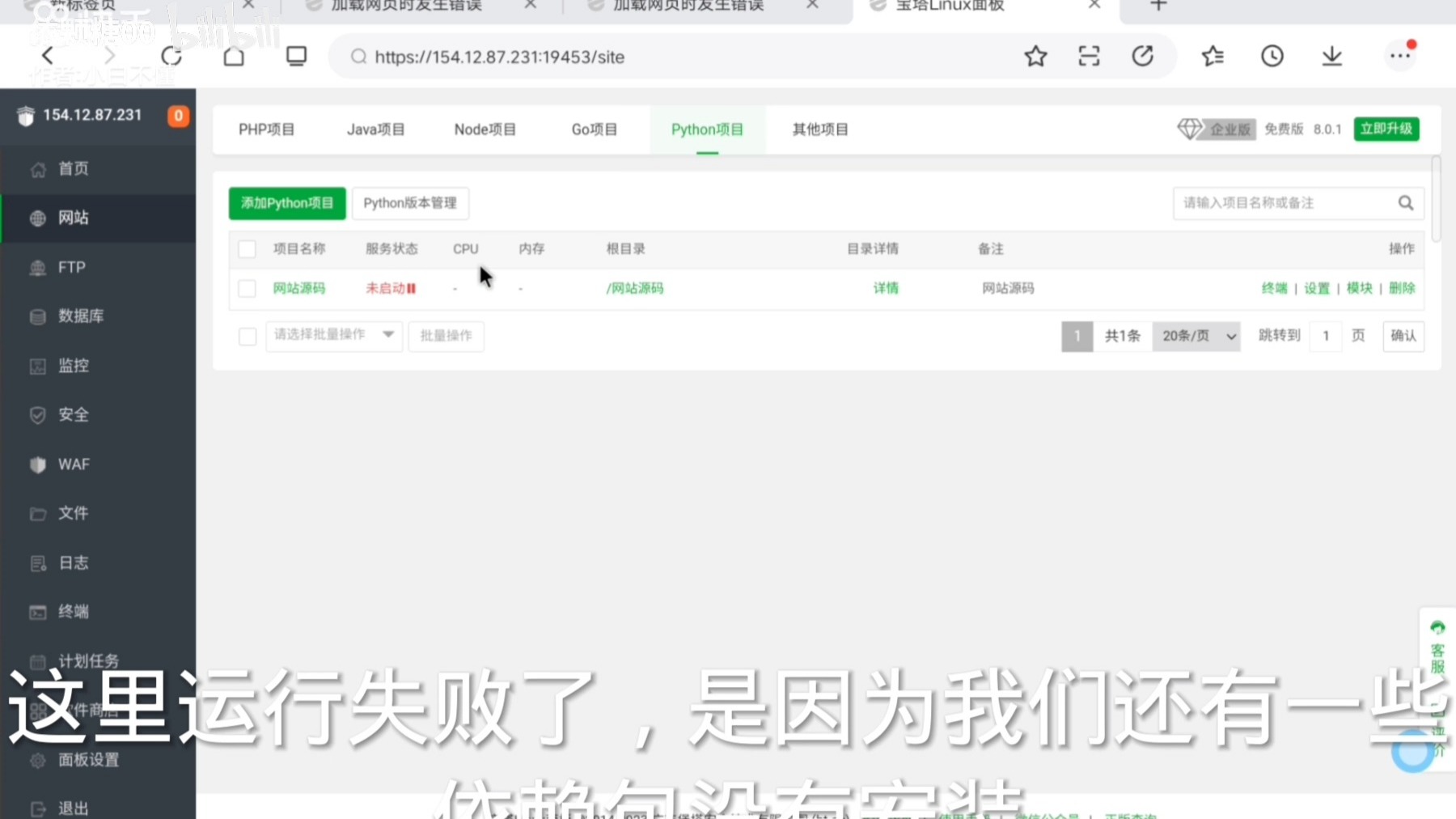Click 删除 action for 网站源码
Viewport: 1456px width, 819px height.
[x=1402, y=288]
